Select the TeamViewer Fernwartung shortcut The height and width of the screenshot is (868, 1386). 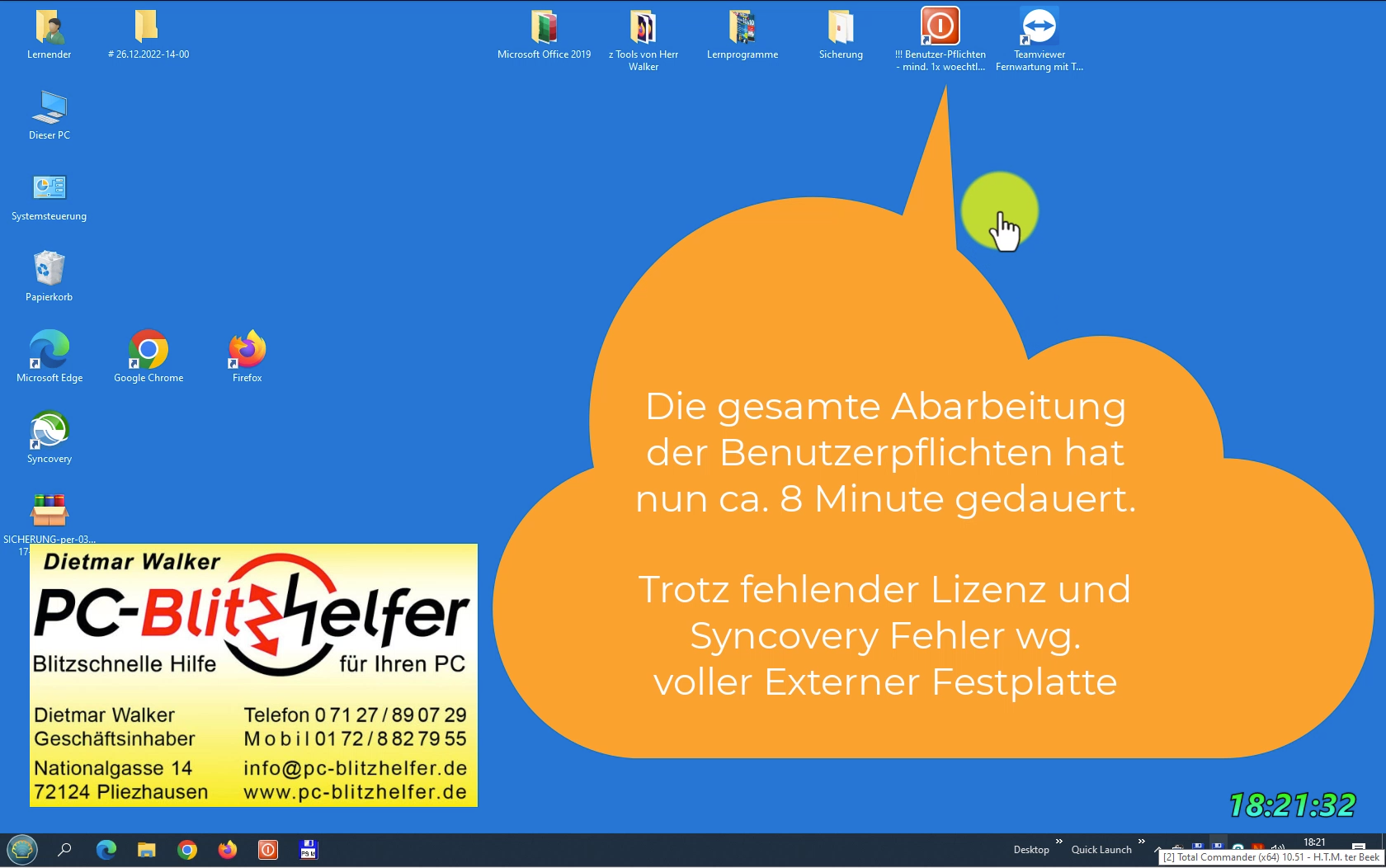click(x=1039, y=27)
